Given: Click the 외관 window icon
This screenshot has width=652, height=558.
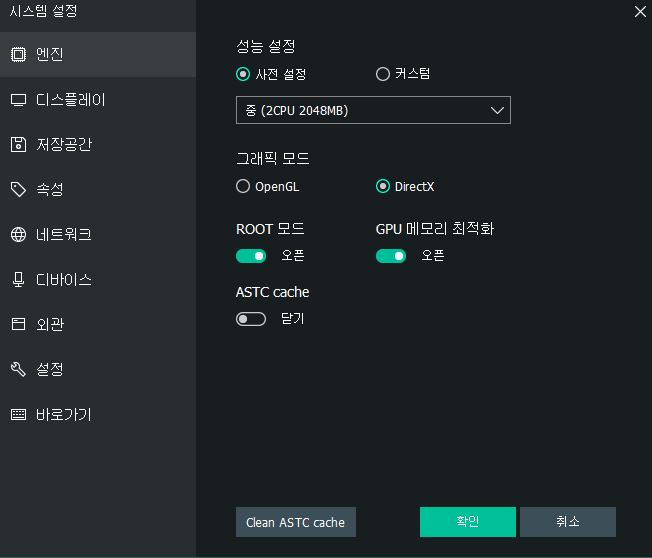Looking at the screenshot, I should tap(18, 324).
